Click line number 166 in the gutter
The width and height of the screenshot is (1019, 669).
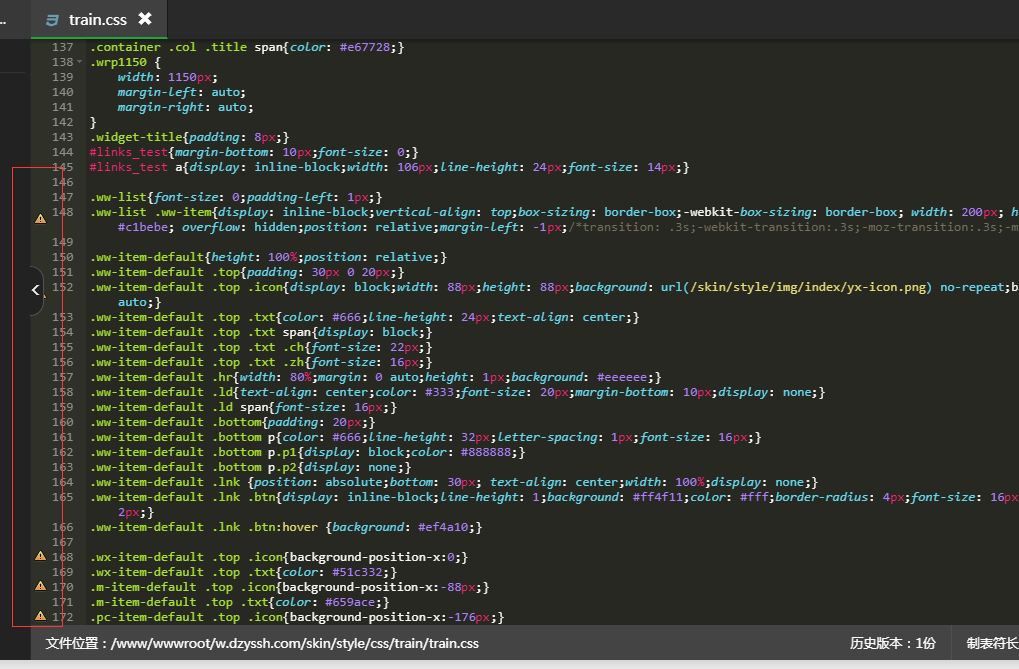(62, 527)
